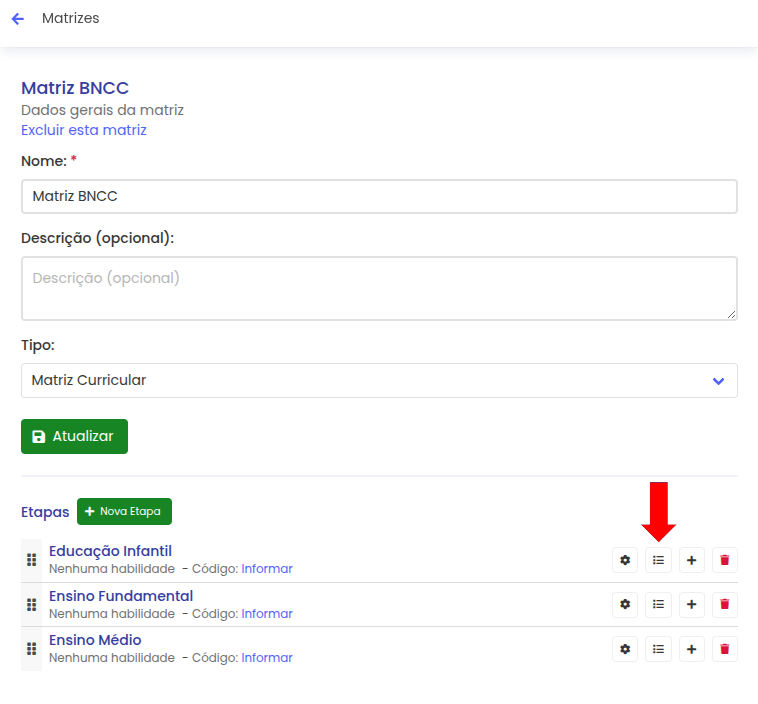Delete Ensino Fundamental with trash icon
The width and height of the screenshot is (758, 704).
pos(725,604)
